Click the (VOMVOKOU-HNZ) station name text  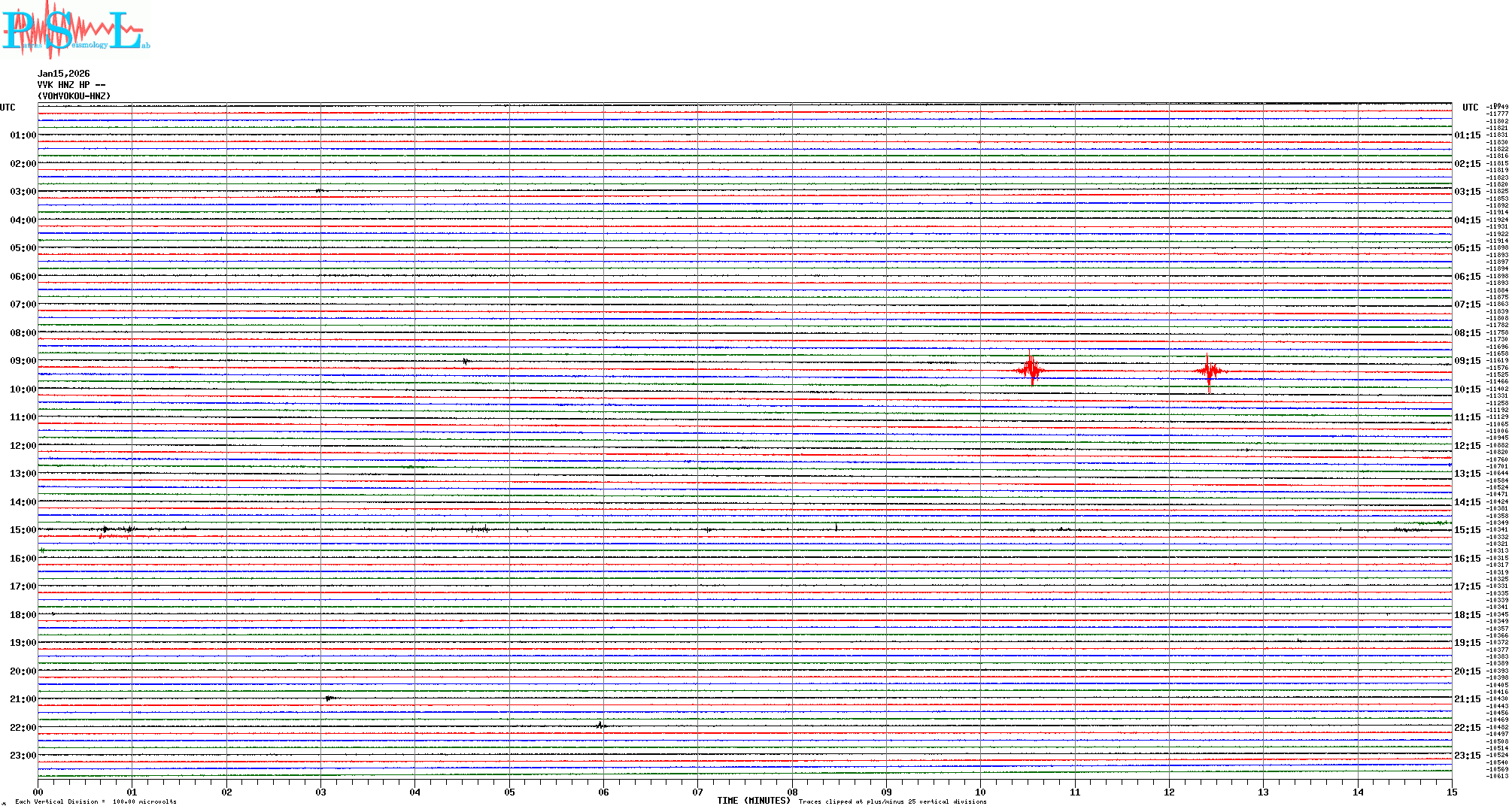pos(74,96)
